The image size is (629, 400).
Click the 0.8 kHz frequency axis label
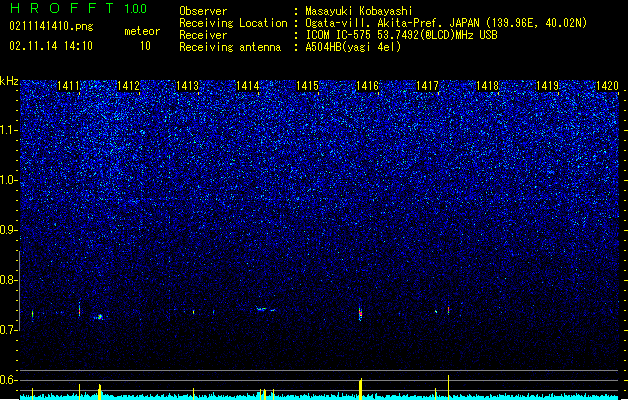(x=8, y=280)
